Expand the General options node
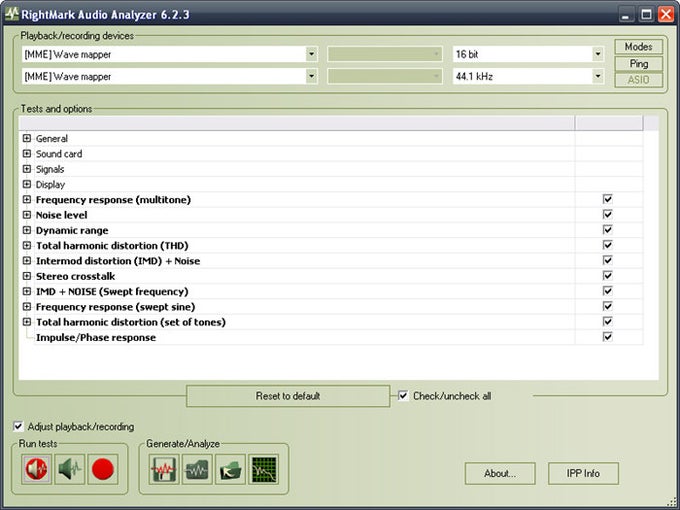Image resolution: width=680 pixels, height=510 pixels. click(27, 138)
